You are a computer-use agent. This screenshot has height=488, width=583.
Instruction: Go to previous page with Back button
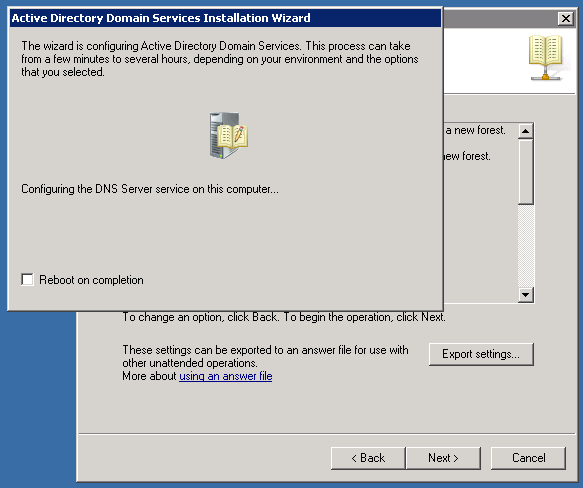pyautogui.click(x=368, y=458)
